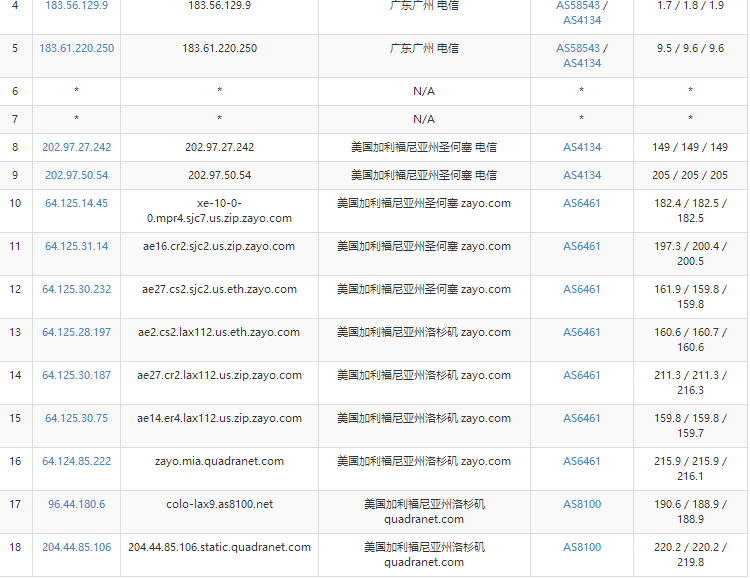This screenshot has width=750, height=578.
Task: Open the 64.125.30.75 IP link
Action: (77, 419)
